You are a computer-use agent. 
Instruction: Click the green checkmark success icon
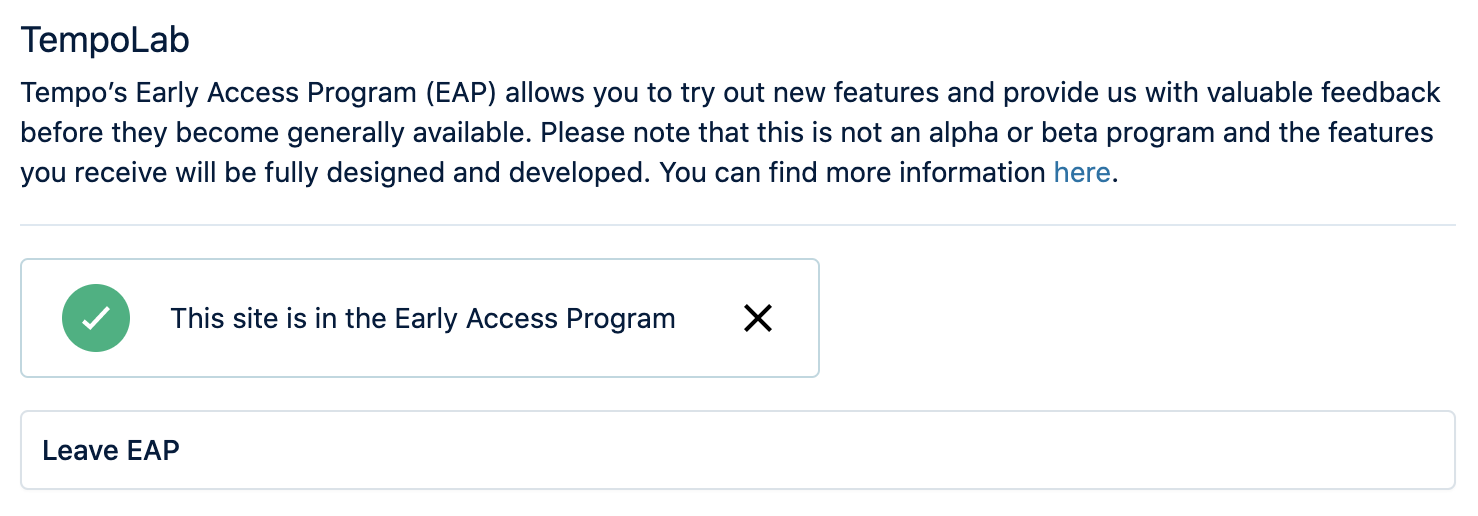point(96,318)
